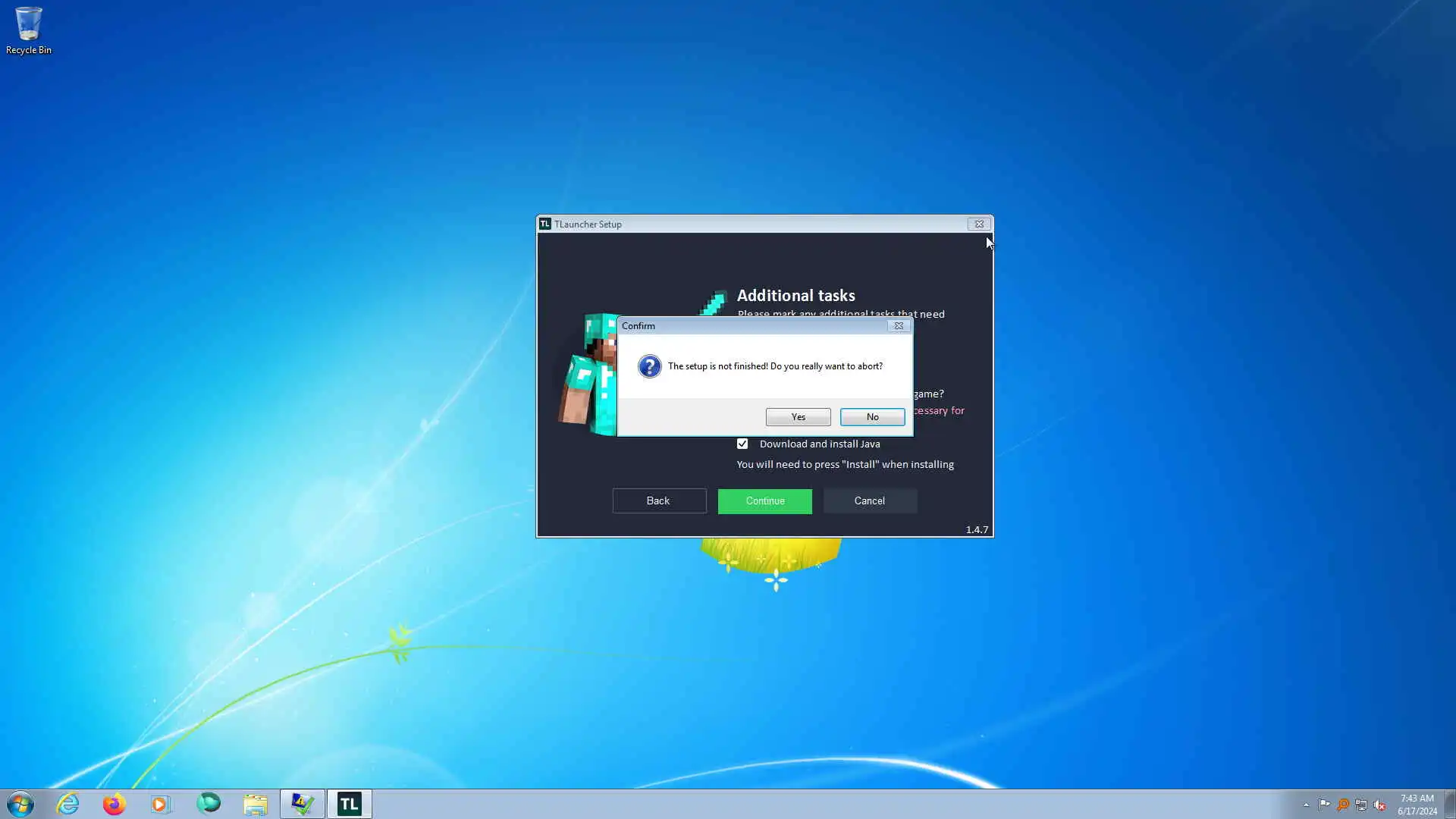Open Windows Media Player taskbar icon
This screenshot has height=819, width=1456.
[x=161, y=804]
